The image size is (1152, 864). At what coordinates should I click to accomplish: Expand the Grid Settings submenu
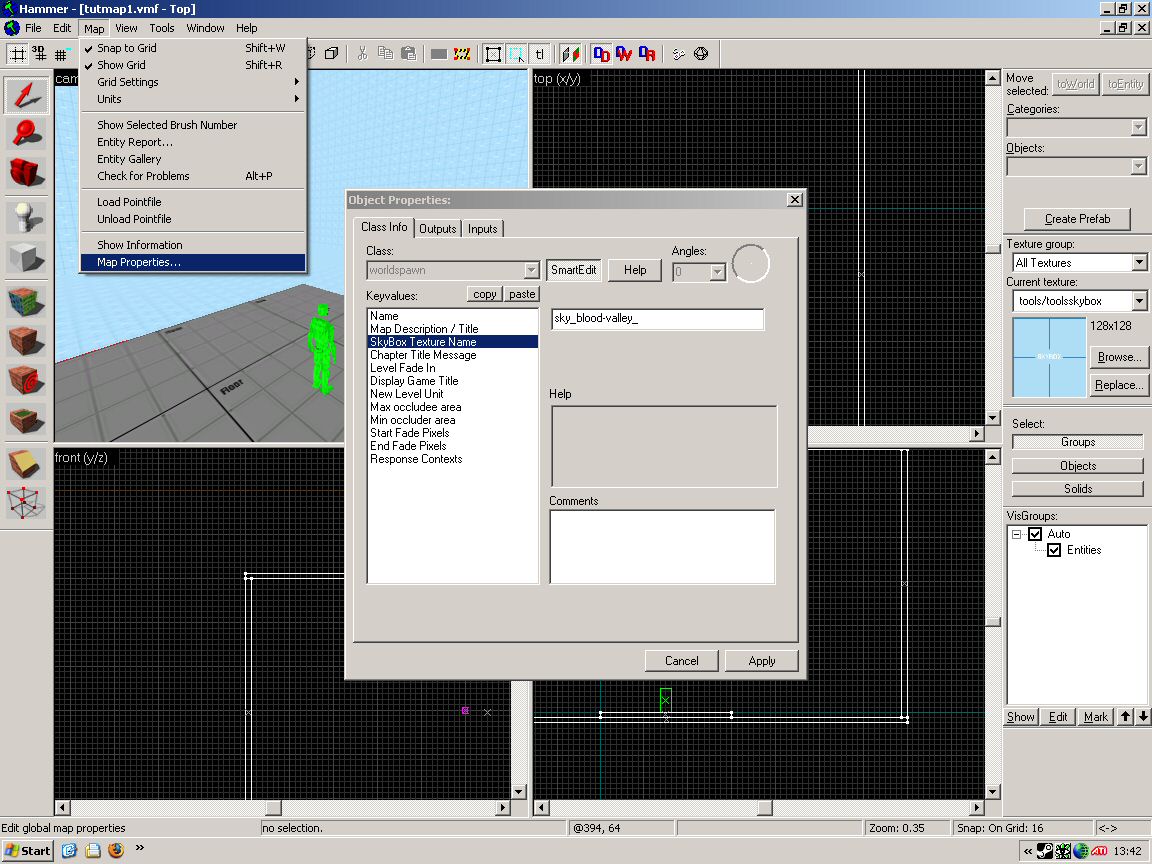tap(192, 82)
